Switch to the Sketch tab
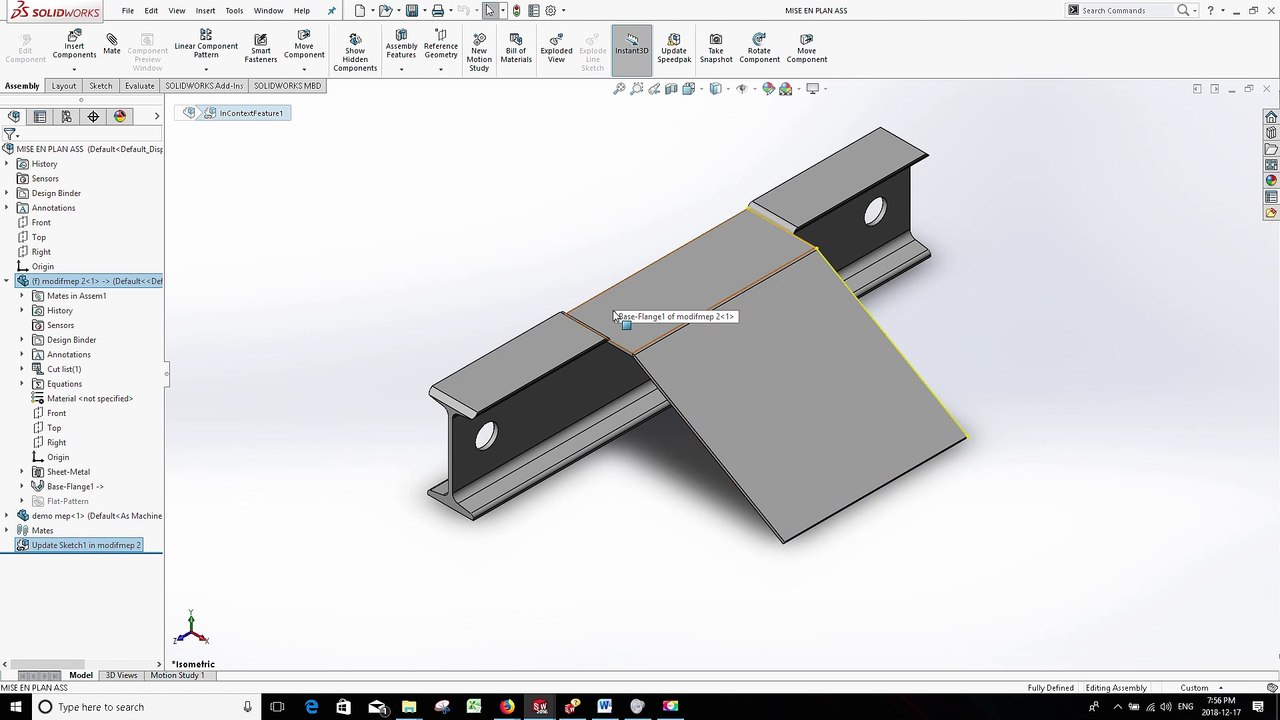Image resolution: width=1280 pixels, height=720 pixels. [x=101, y=86]
